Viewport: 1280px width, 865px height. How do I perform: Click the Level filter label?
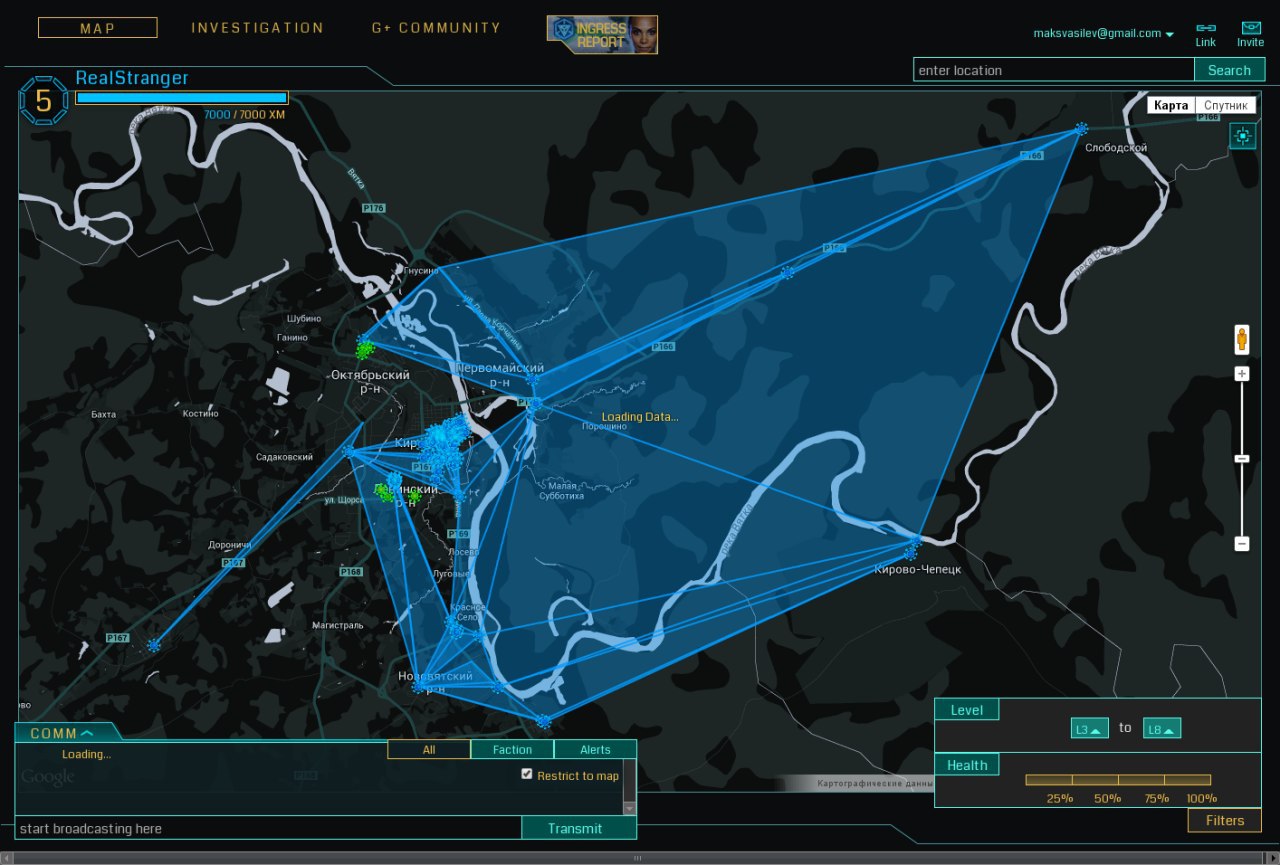click(x=967, y=710)
